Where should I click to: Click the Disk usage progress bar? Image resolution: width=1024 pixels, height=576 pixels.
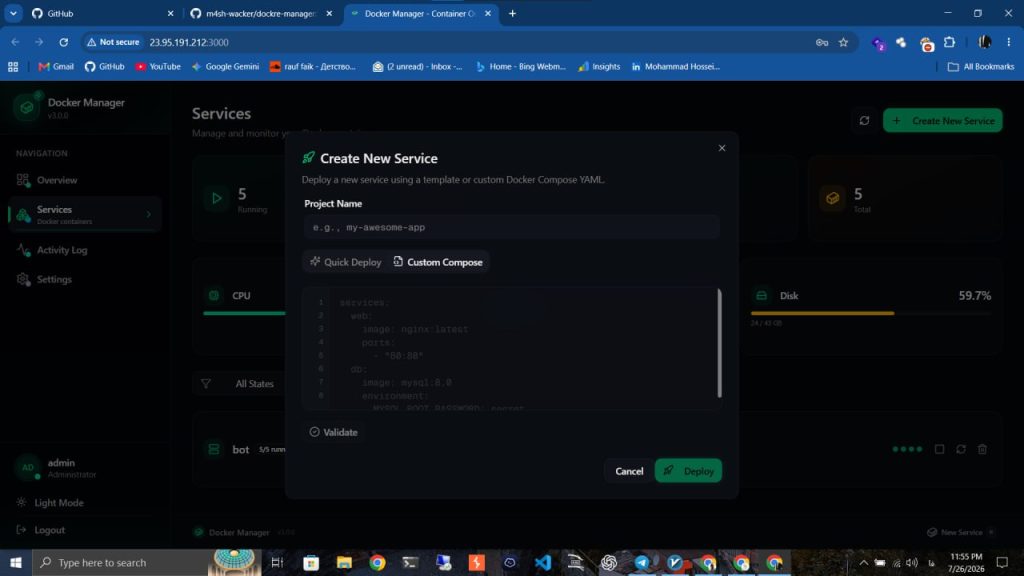coord(871,313)
